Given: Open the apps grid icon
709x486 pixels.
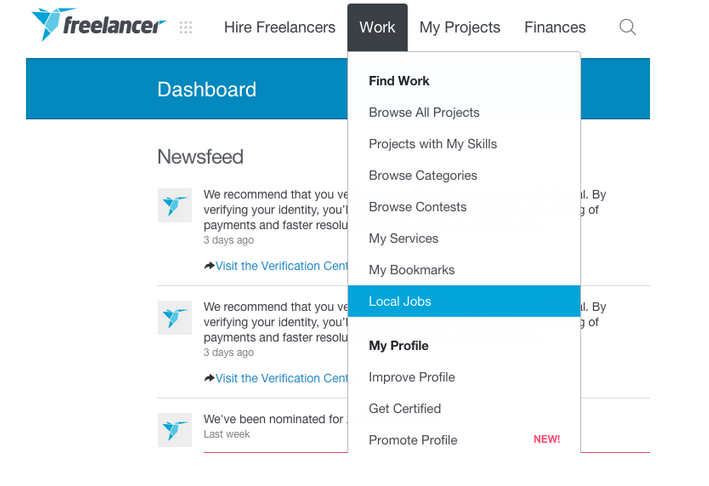Looking at the screenshot, I should pyautogui.click(x=185, y=28).
